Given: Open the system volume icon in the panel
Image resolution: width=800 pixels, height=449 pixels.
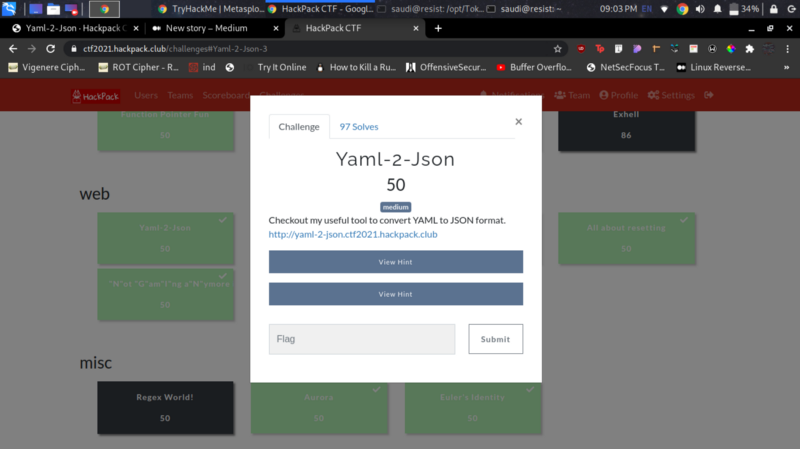Looking at the screenshot, I should [x=700, y=9].
